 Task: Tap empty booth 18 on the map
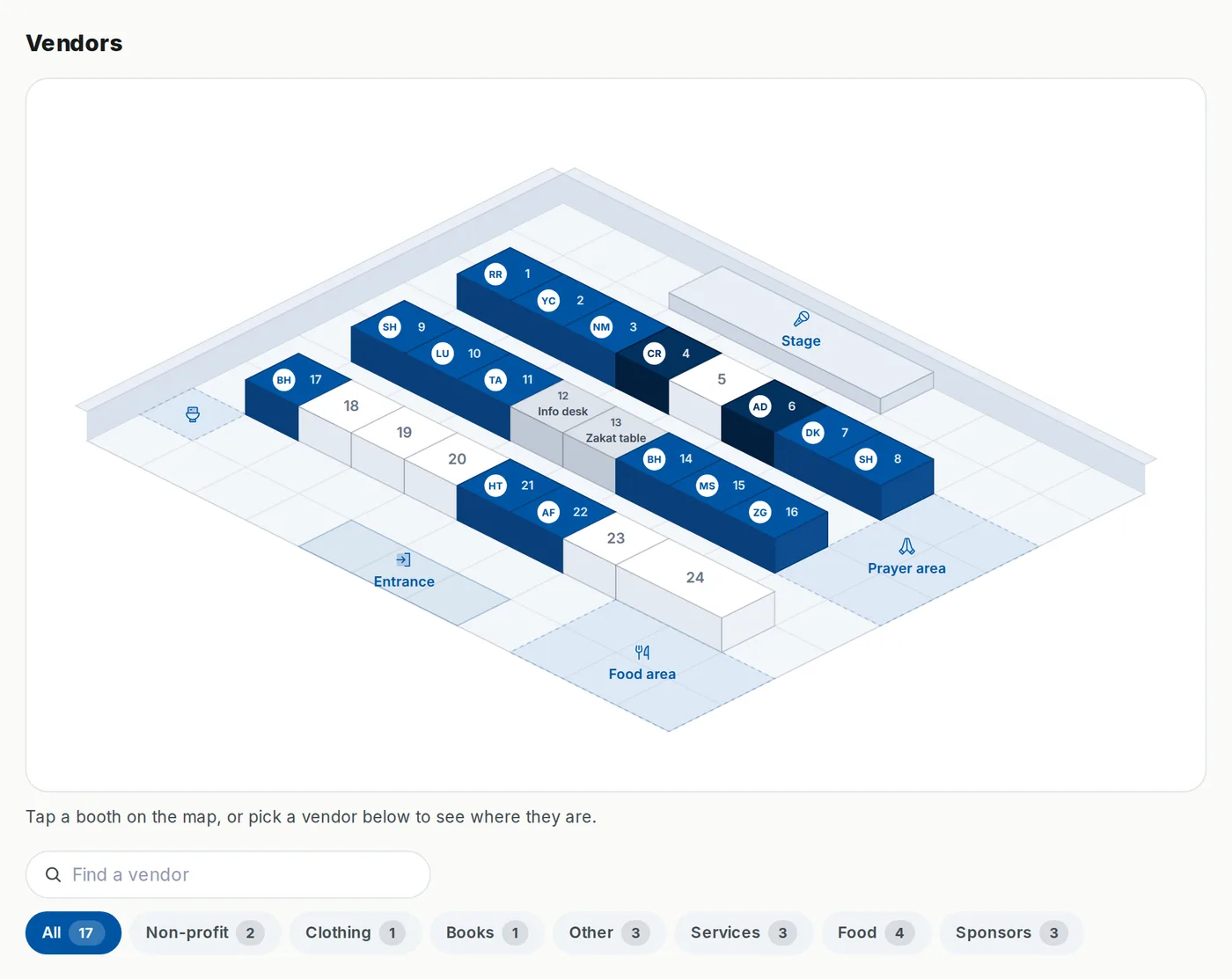click(x=351, y=406)
